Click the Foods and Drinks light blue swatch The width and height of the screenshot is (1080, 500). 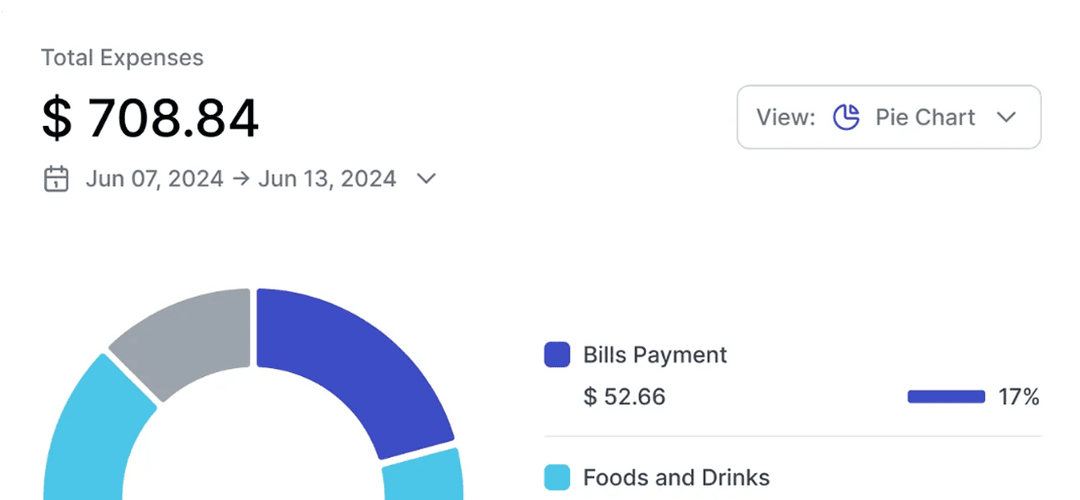(x=557, y=477)
